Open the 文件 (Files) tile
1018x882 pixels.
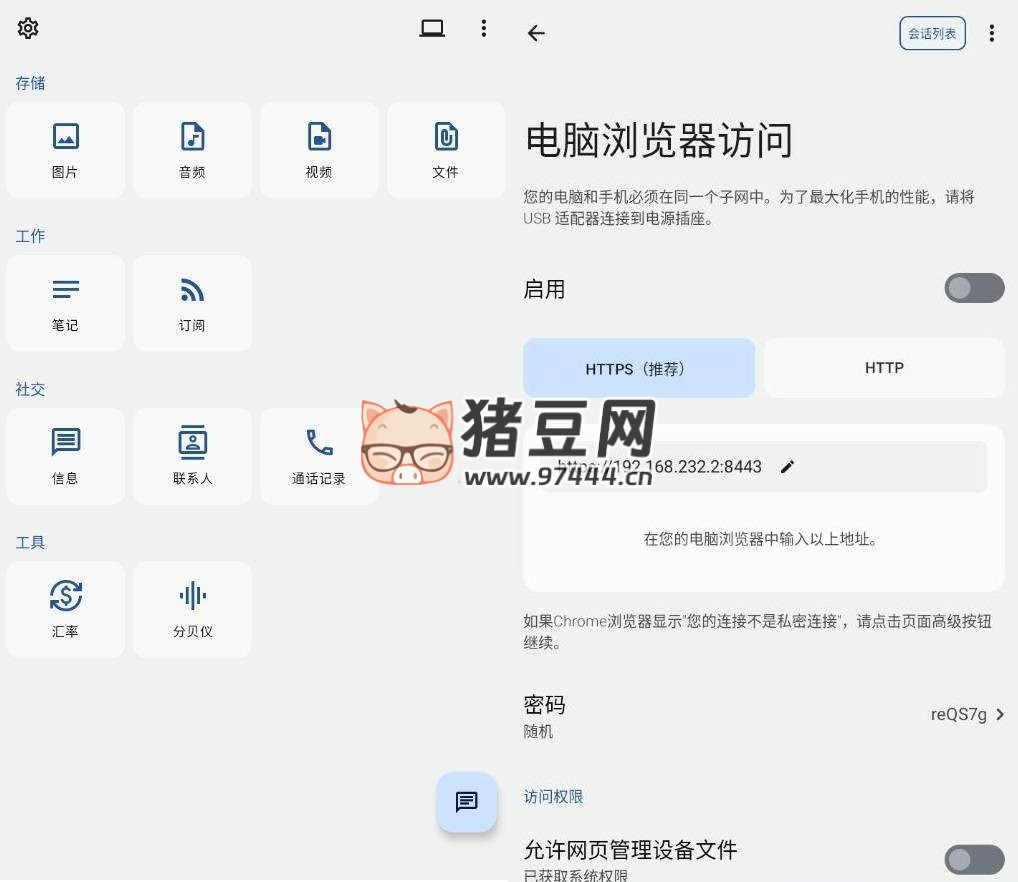pos(446,150)
